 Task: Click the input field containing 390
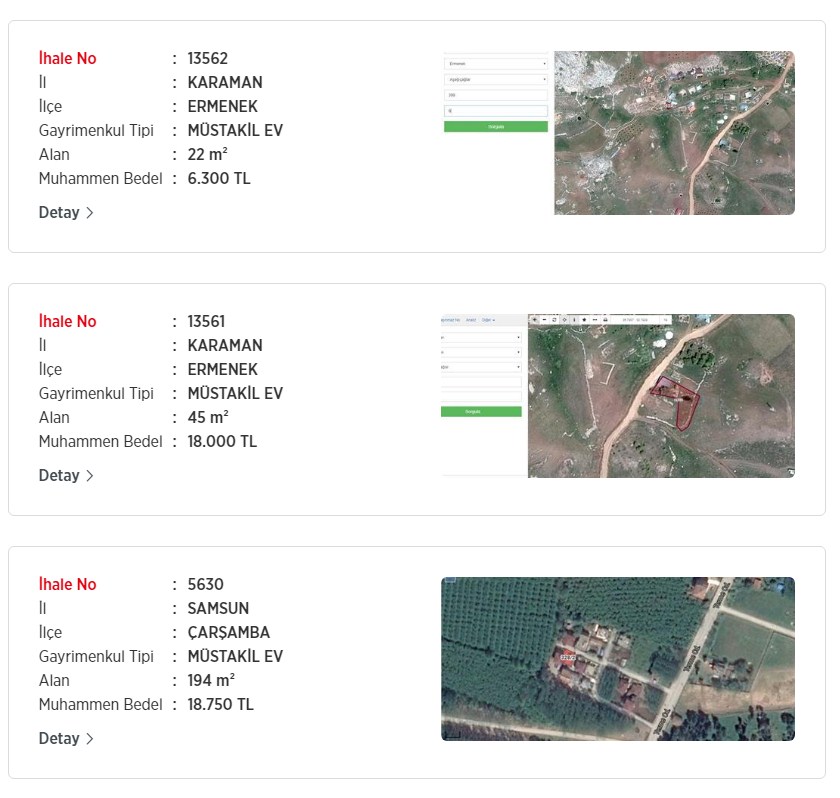tap(496, 95)
